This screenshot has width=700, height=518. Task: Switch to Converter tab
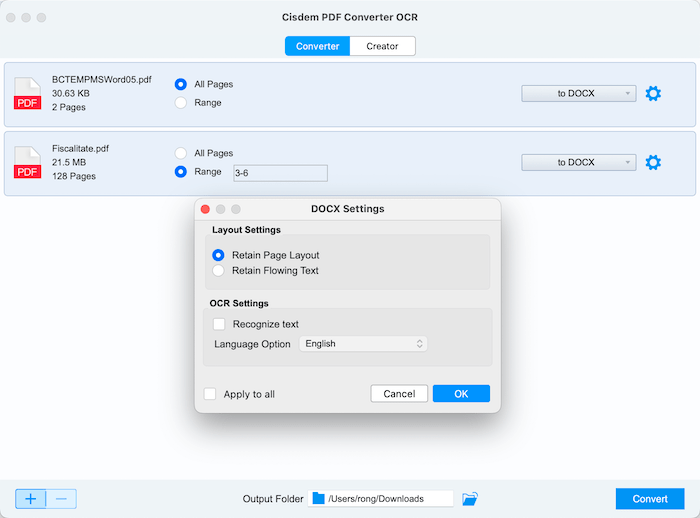coord(317,46)
